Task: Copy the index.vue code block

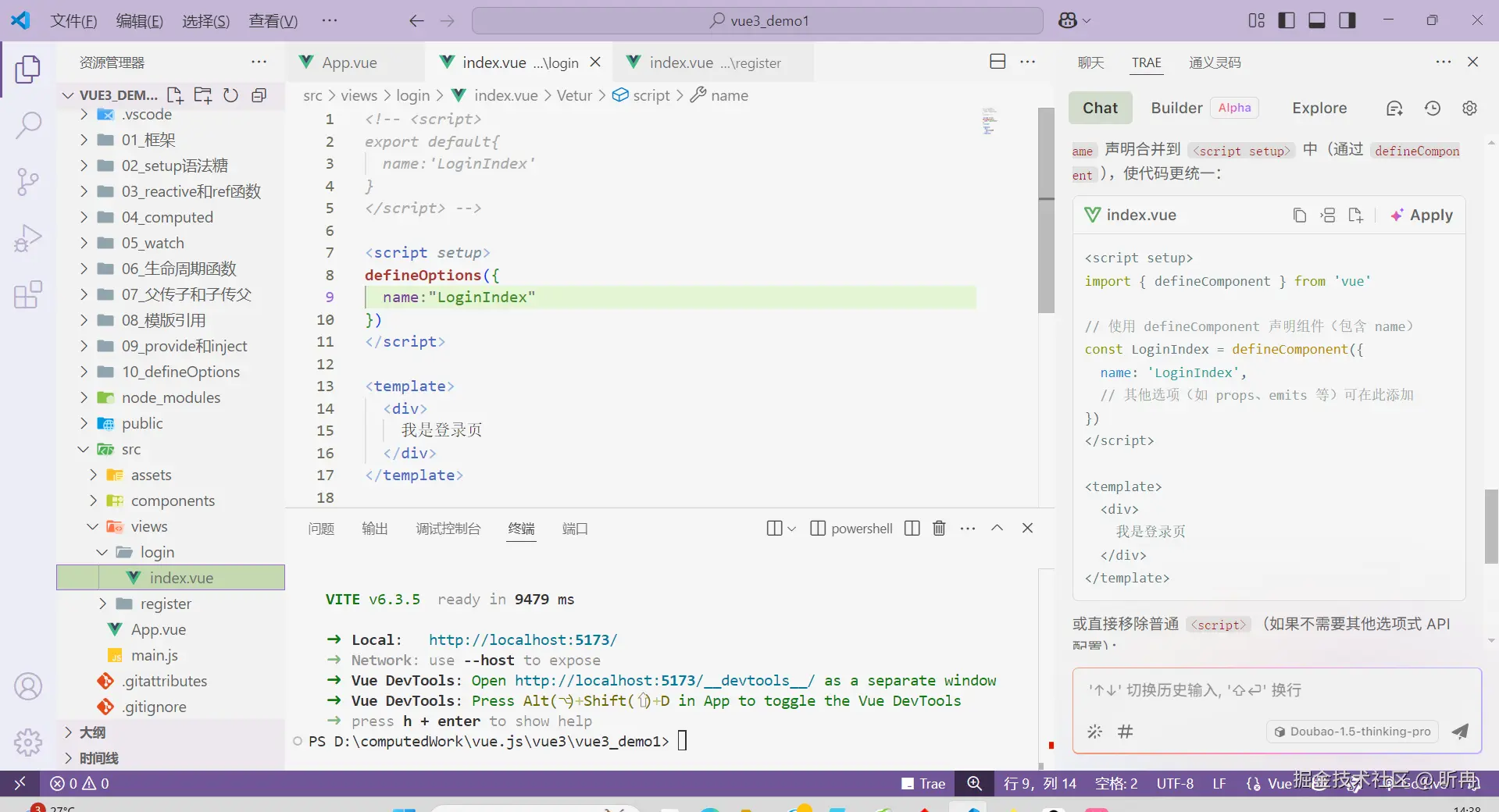Action: point(1299,215)
